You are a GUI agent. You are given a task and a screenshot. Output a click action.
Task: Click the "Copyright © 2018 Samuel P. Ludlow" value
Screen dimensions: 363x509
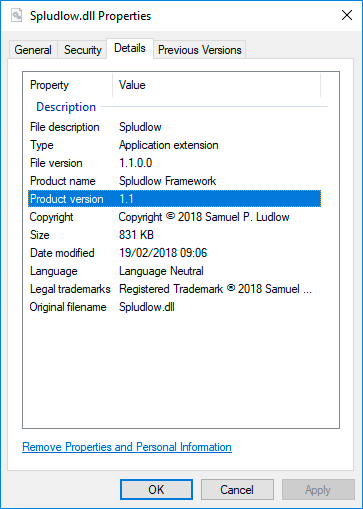pyautogui.click(x=204, y=217)
